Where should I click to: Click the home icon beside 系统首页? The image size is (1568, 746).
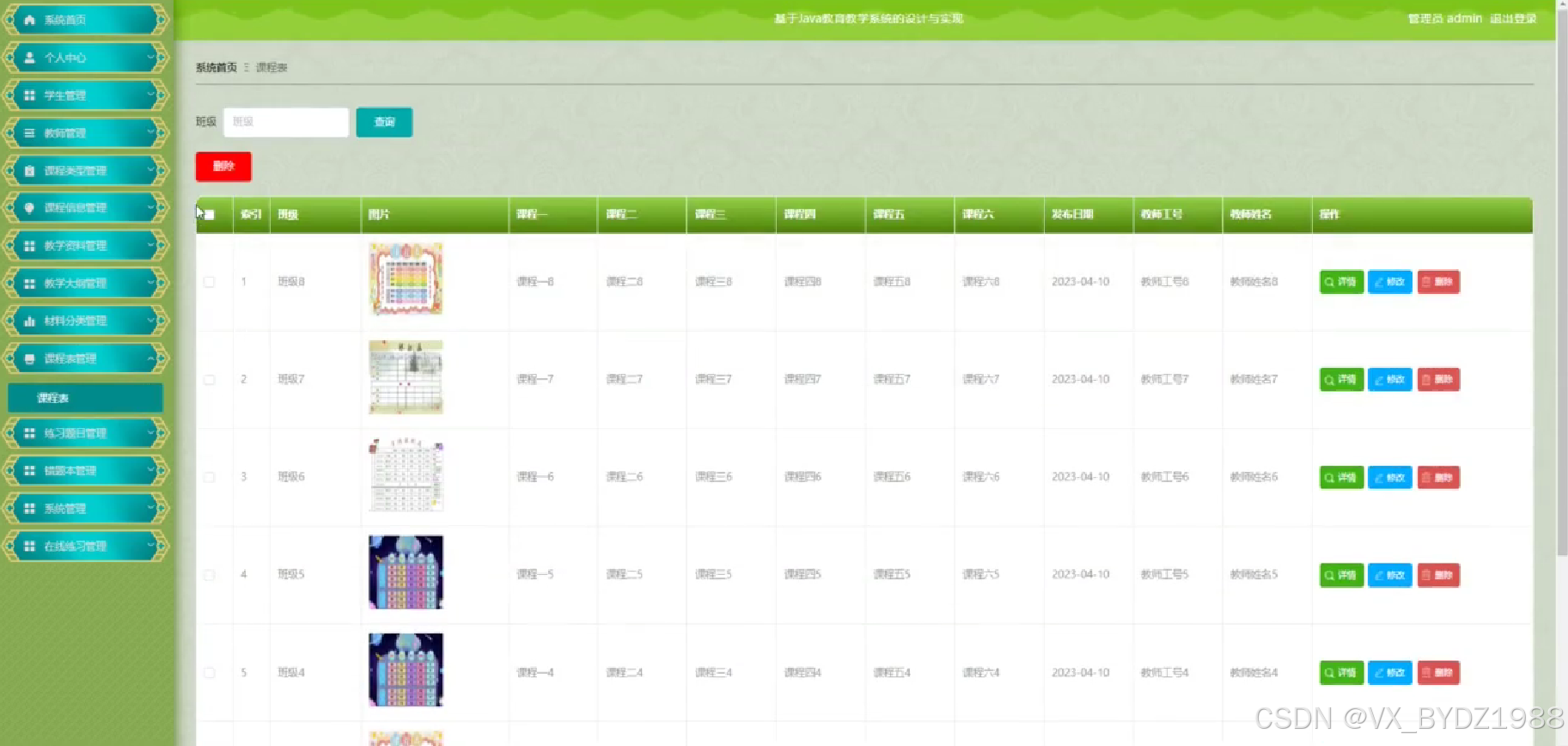point(29,20)
